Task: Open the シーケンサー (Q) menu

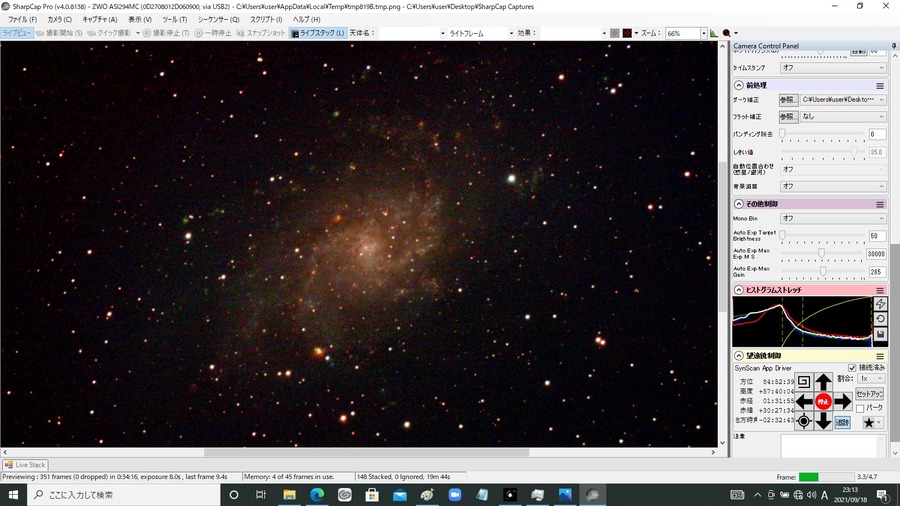Action: point(219,20)
